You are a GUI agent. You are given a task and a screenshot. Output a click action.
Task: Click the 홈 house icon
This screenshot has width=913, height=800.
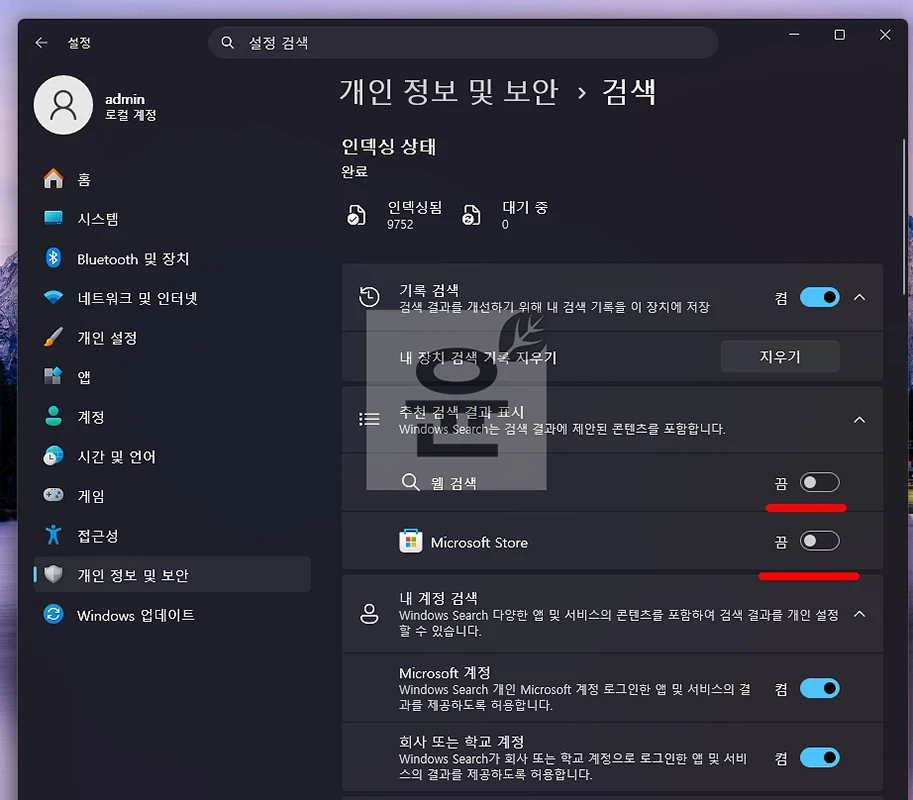point(54,179)
